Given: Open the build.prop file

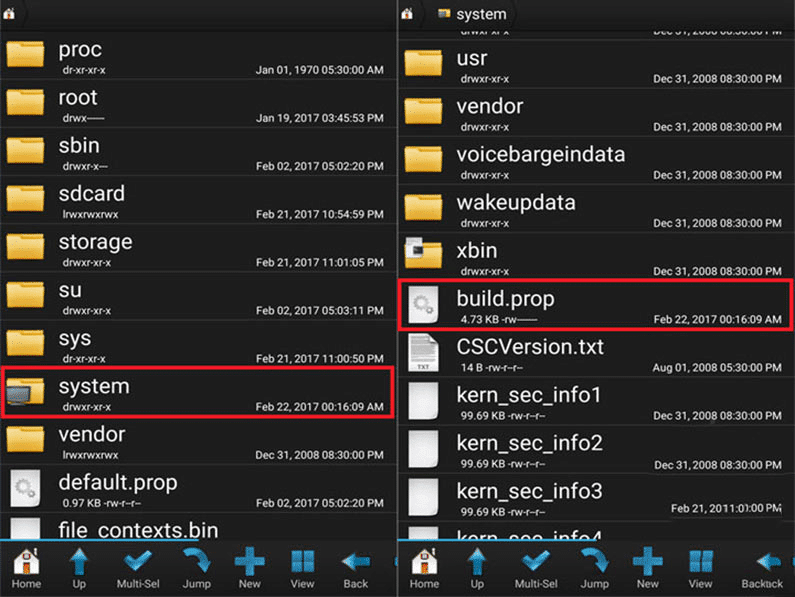Looking at the screenshot, I should coord(596,305).
